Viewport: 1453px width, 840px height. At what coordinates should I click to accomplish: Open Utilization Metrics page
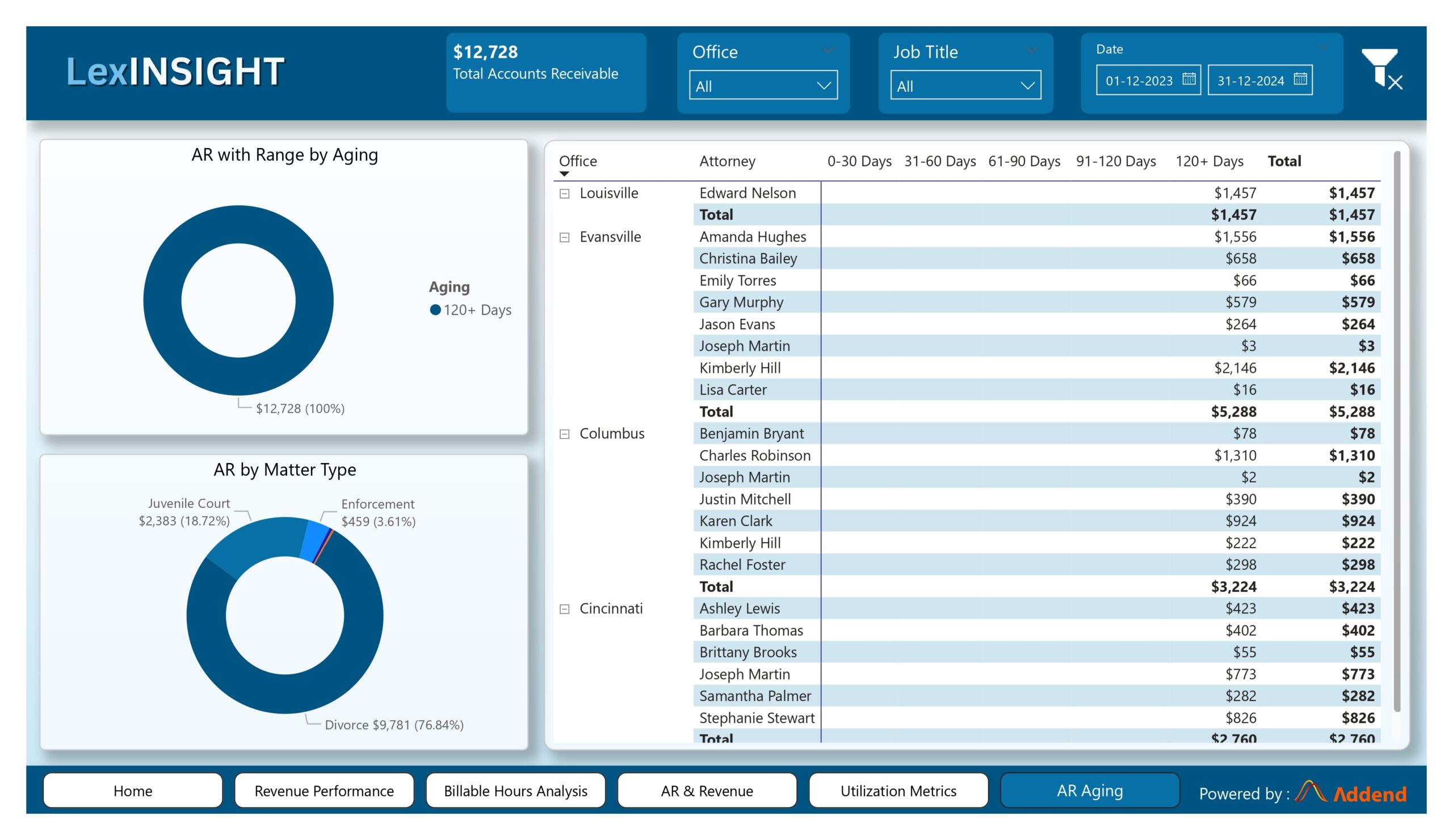coord(898,791)
